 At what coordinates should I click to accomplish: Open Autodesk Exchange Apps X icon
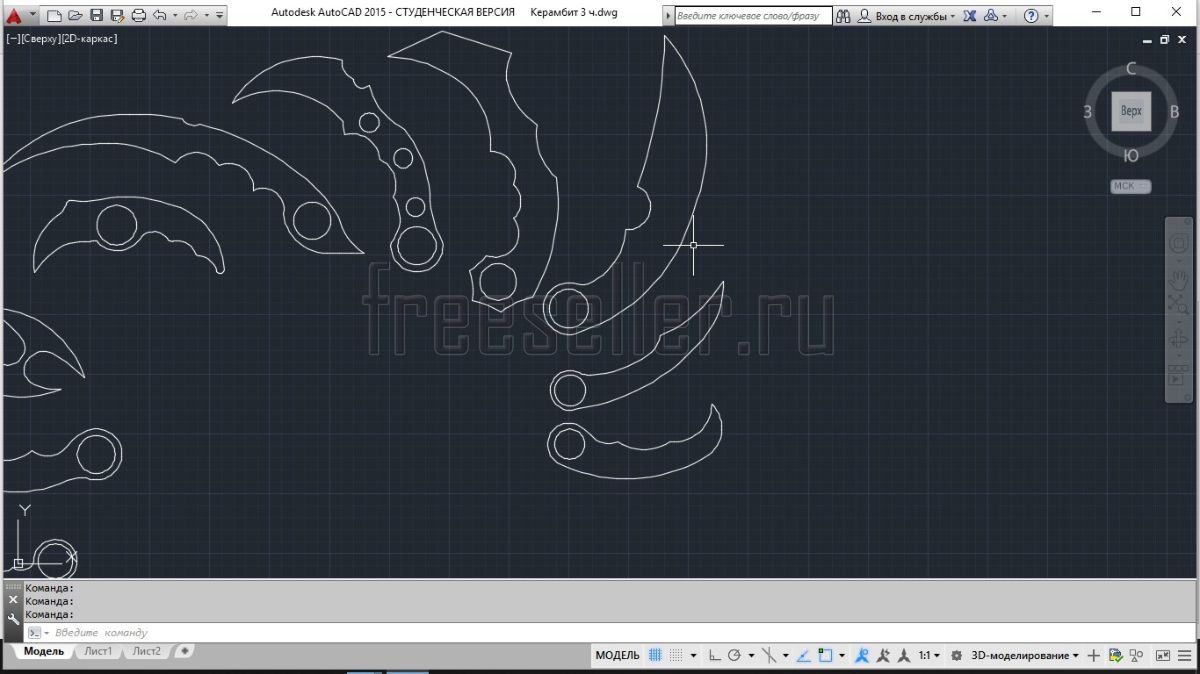(969, 16)
